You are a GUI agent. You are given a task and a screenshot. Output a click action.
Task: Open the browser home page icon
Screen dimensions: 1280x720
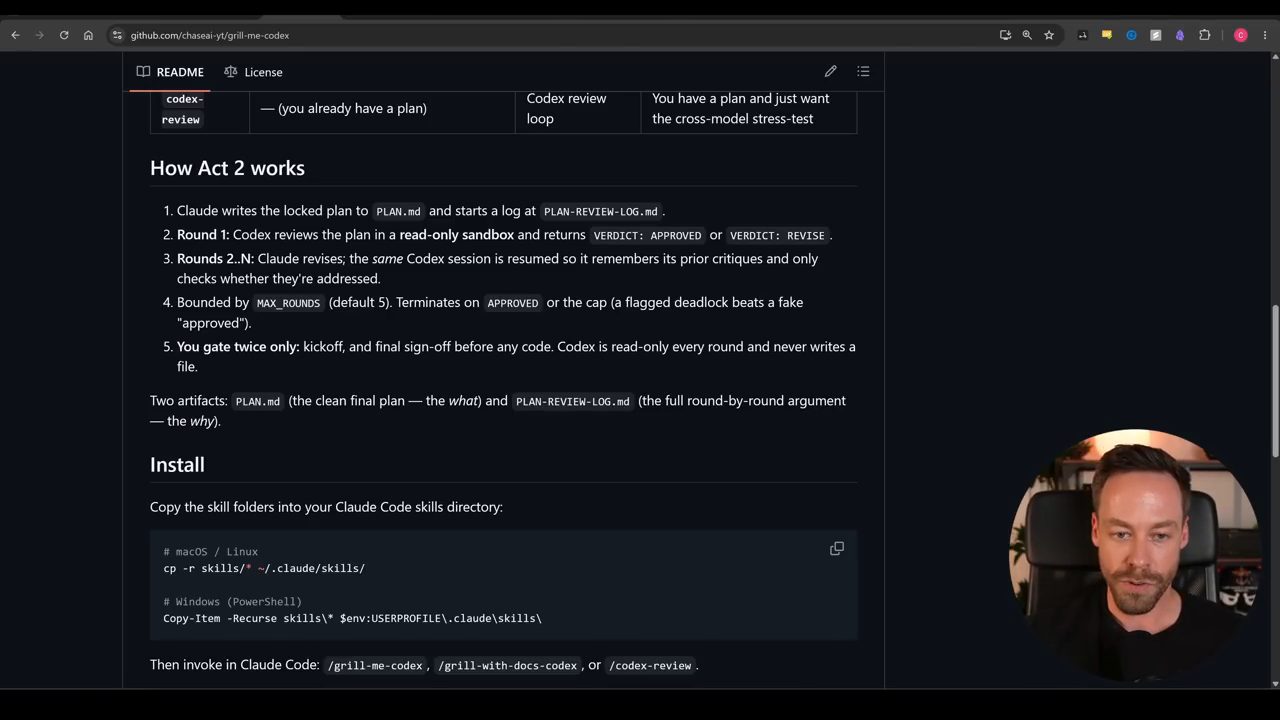tap(88, 35)
